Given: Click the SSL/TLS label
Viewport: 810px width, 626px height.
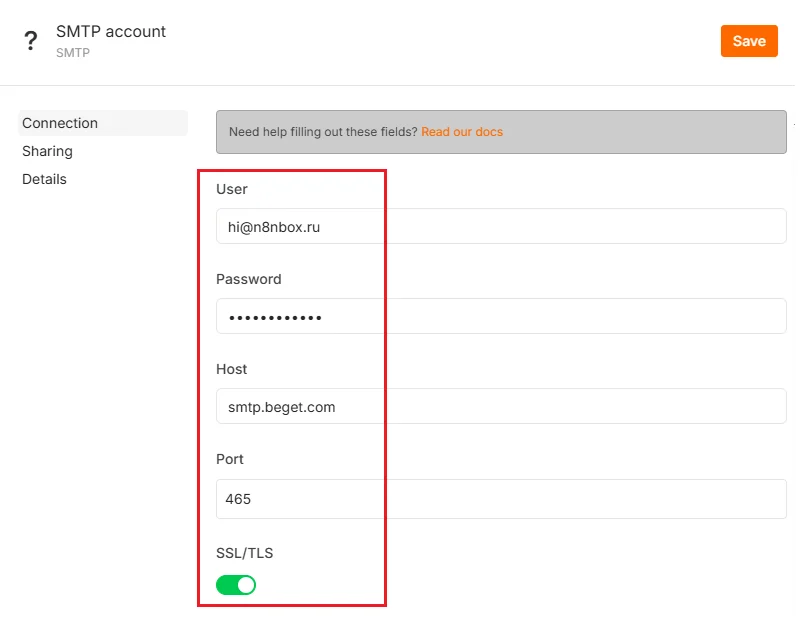Looking at the screenshot, I should (244, 553).
